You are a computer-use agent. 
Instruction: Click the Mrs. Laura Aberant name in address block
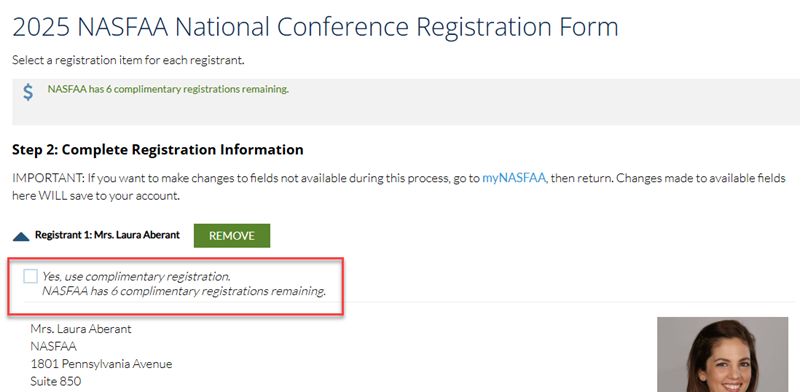click(81, 329)
